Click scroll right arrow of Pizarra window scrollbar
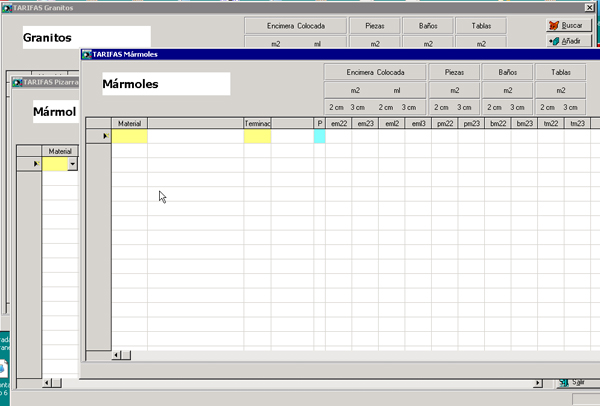600x406 pixels. coord(538,383)
